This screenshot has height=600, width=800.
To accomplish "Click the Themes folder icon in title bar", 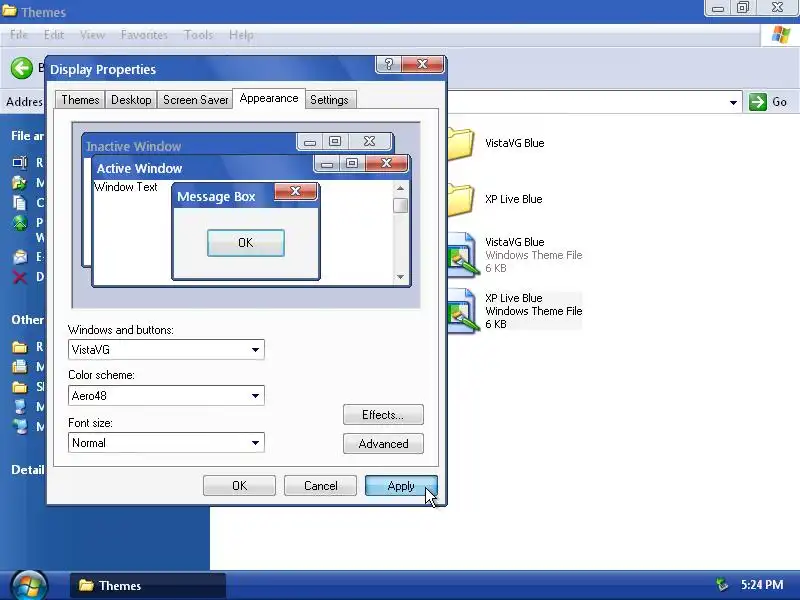I will pos(9,11).
